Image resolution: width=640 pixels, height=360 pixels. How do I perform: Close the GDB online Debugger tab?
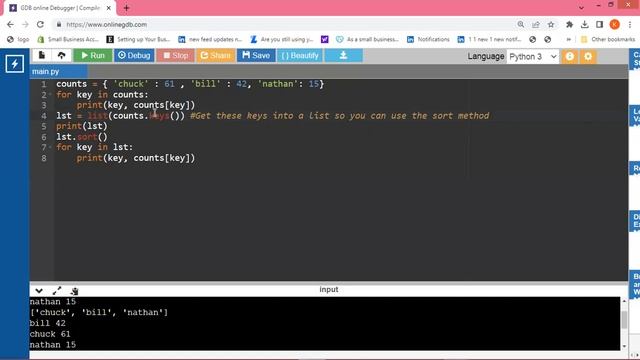[x=109, y=8]
